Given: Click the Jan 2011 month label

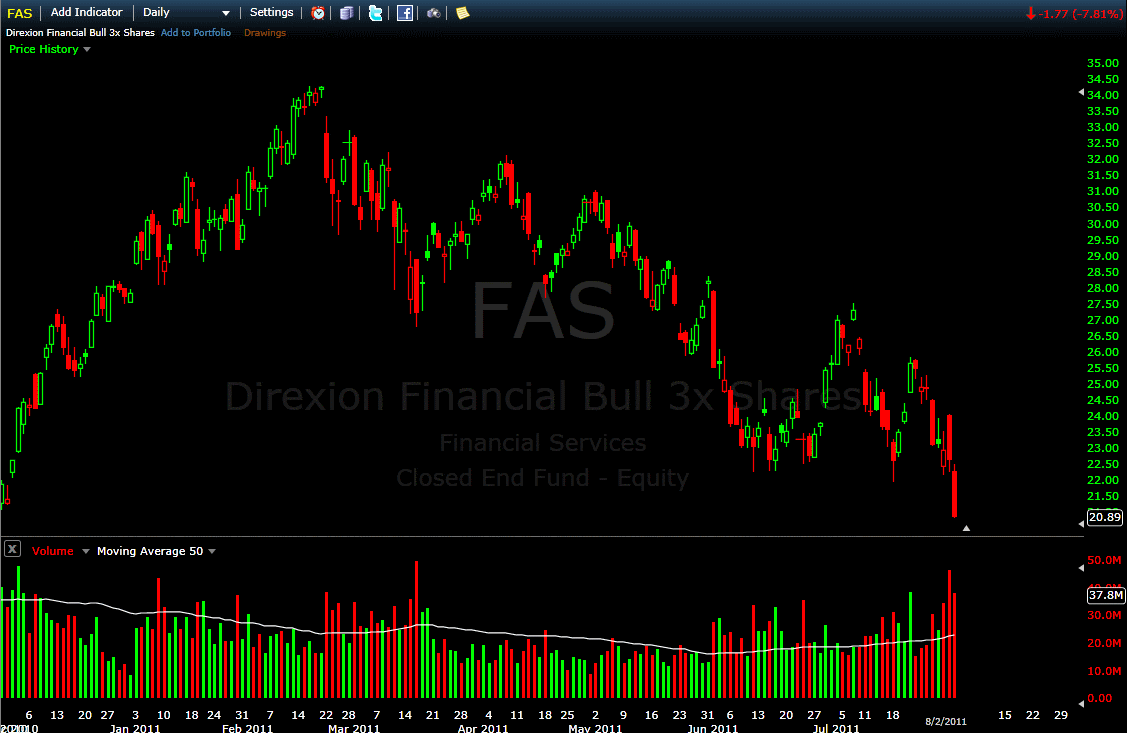Looking at the screenshot, I should pos(135,728).
